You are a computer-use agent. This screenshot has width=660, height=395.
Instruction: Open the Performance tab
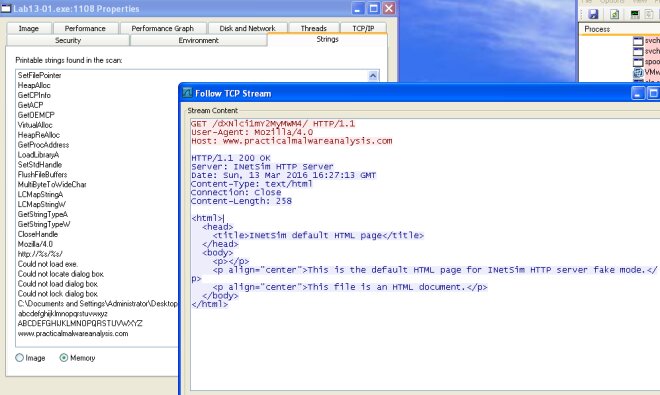85,28
